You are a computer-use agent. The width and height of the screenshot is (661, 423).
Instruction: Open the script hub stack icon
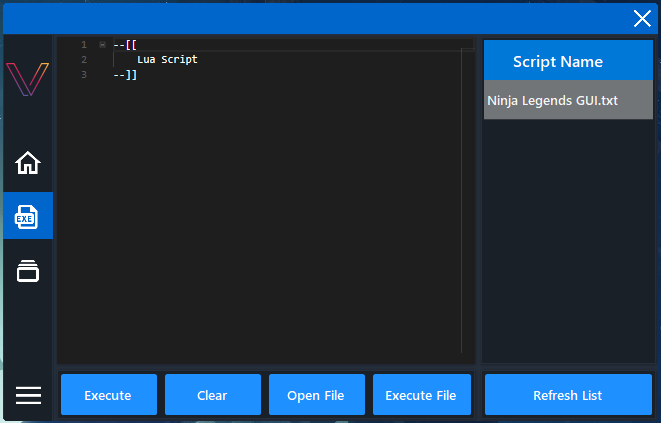[28, 270]
